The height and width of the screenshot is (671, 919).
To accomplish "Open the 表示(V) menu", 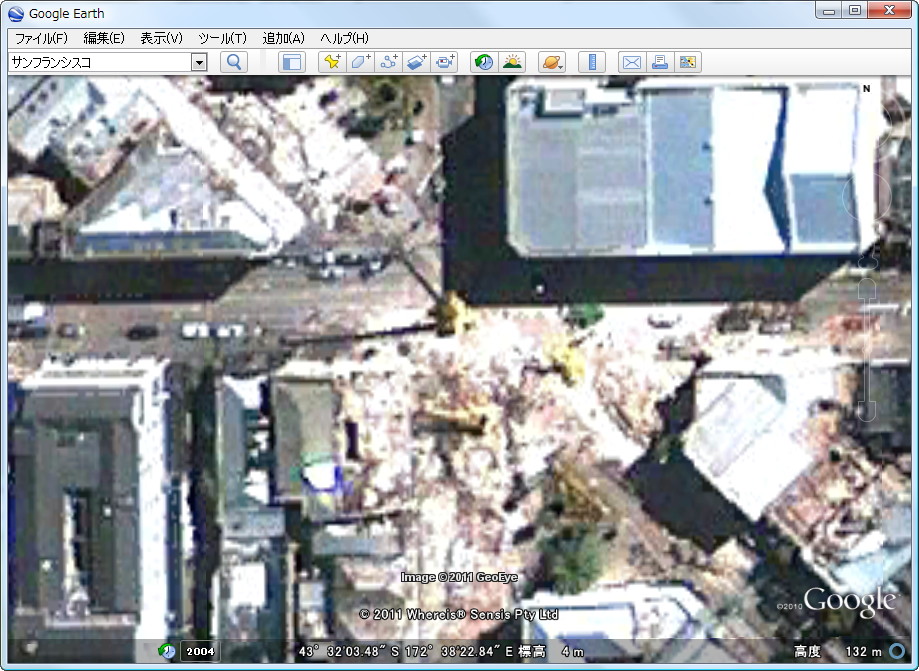I will pos(161,39).
